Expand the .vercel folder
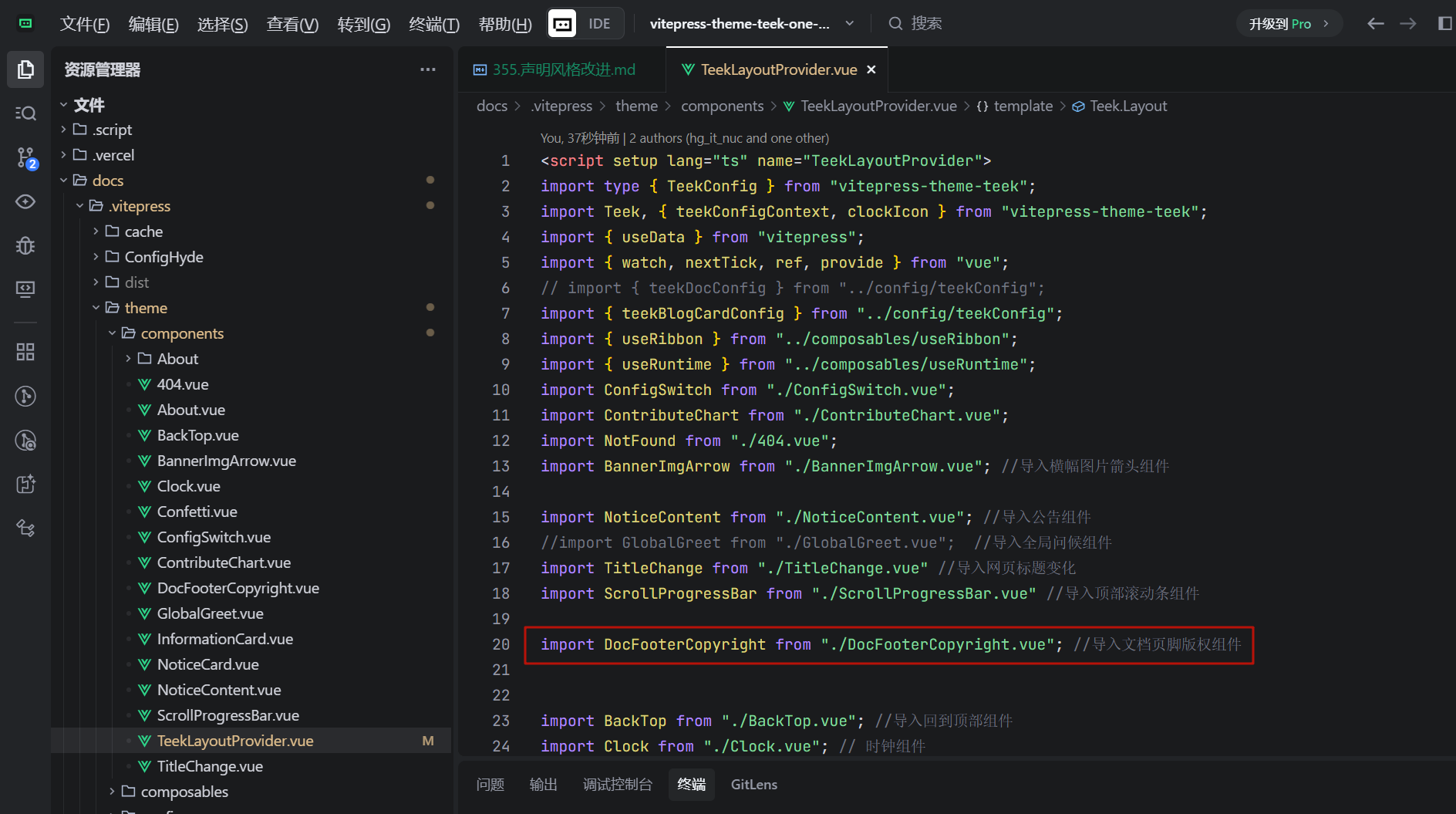1456x814 pixels. tap(251, 155)
